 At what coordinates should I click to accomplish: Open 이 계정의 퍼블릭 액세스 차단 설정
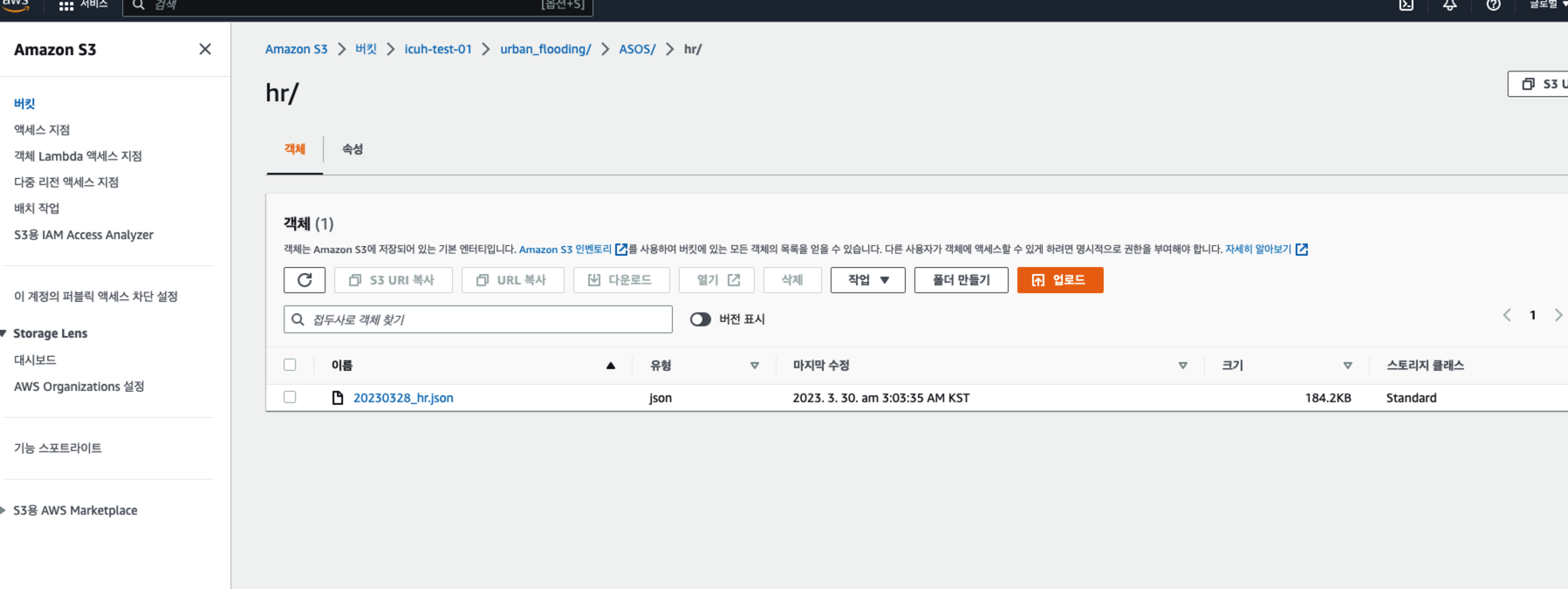[96, 296]
